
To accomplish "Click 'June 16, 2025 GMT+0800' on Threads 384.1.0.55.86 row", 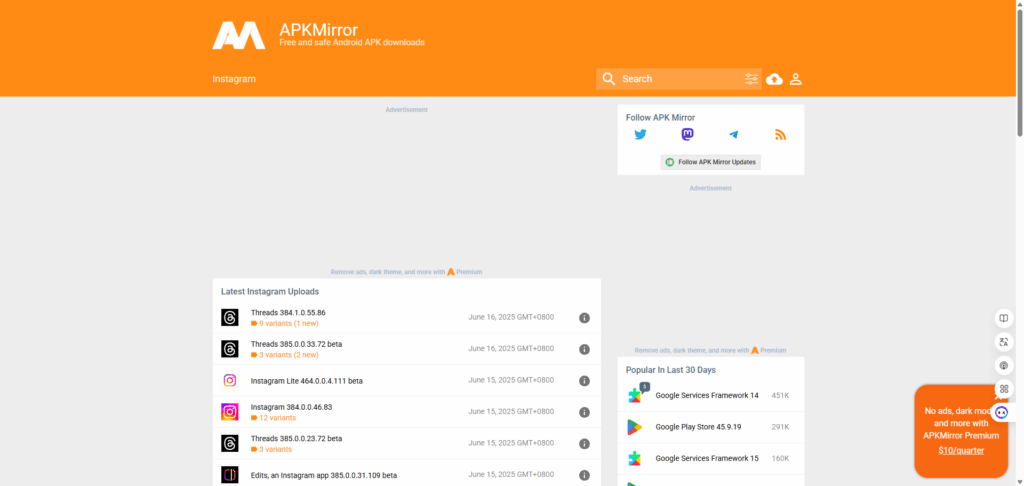I will (x=511, y=317).
